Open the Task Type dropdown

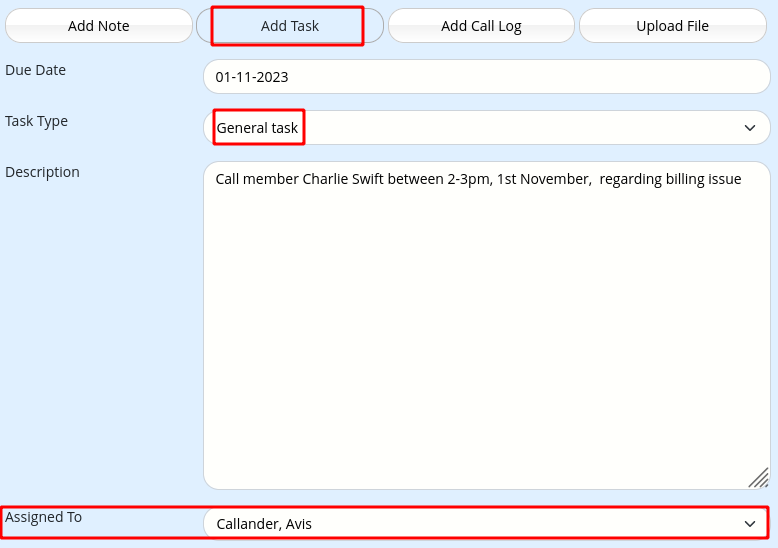486,128
